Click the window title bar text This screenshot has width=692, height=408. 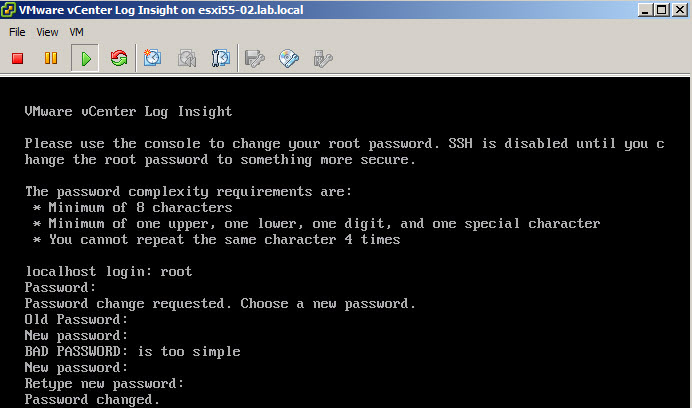(x=161, y=10)
